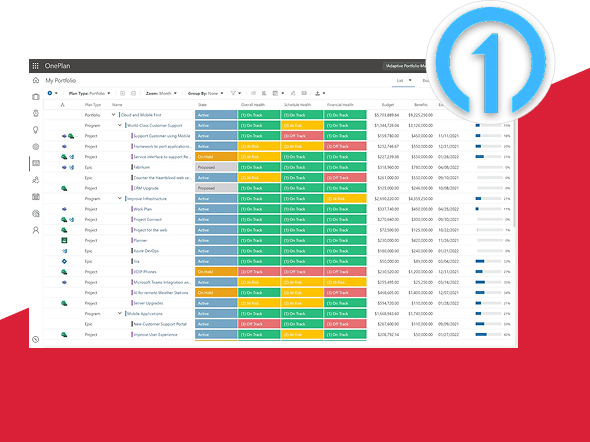Screen dimensions: 590x442
Task: Open the round gear-like sidebar icon
Action: (x=36, y=147)
